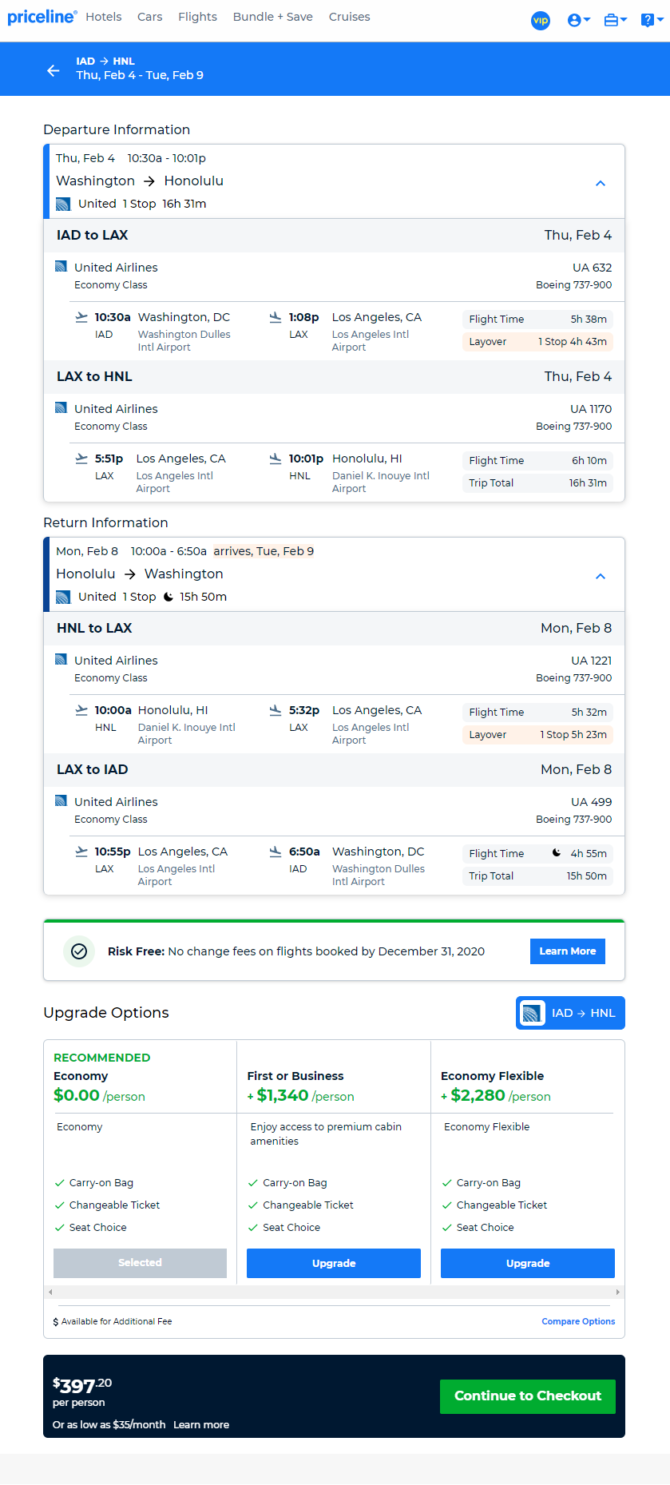Click the Priceline logo
670x1485 pixels.
pos(42,17)
